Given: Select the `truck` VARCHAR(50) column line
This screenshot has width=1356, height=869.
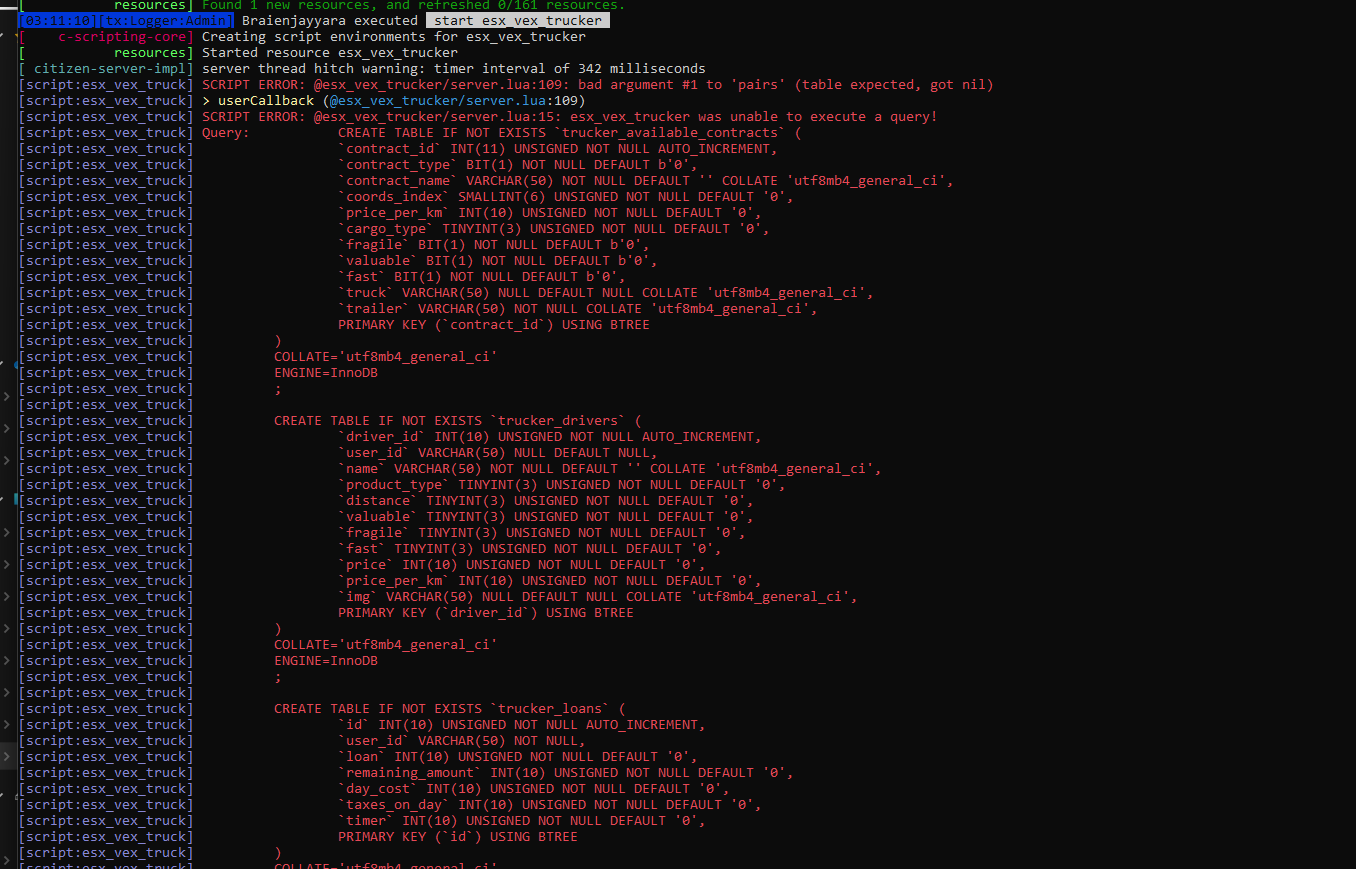Looking at the screenshot, I should click(x=606, y=293).
